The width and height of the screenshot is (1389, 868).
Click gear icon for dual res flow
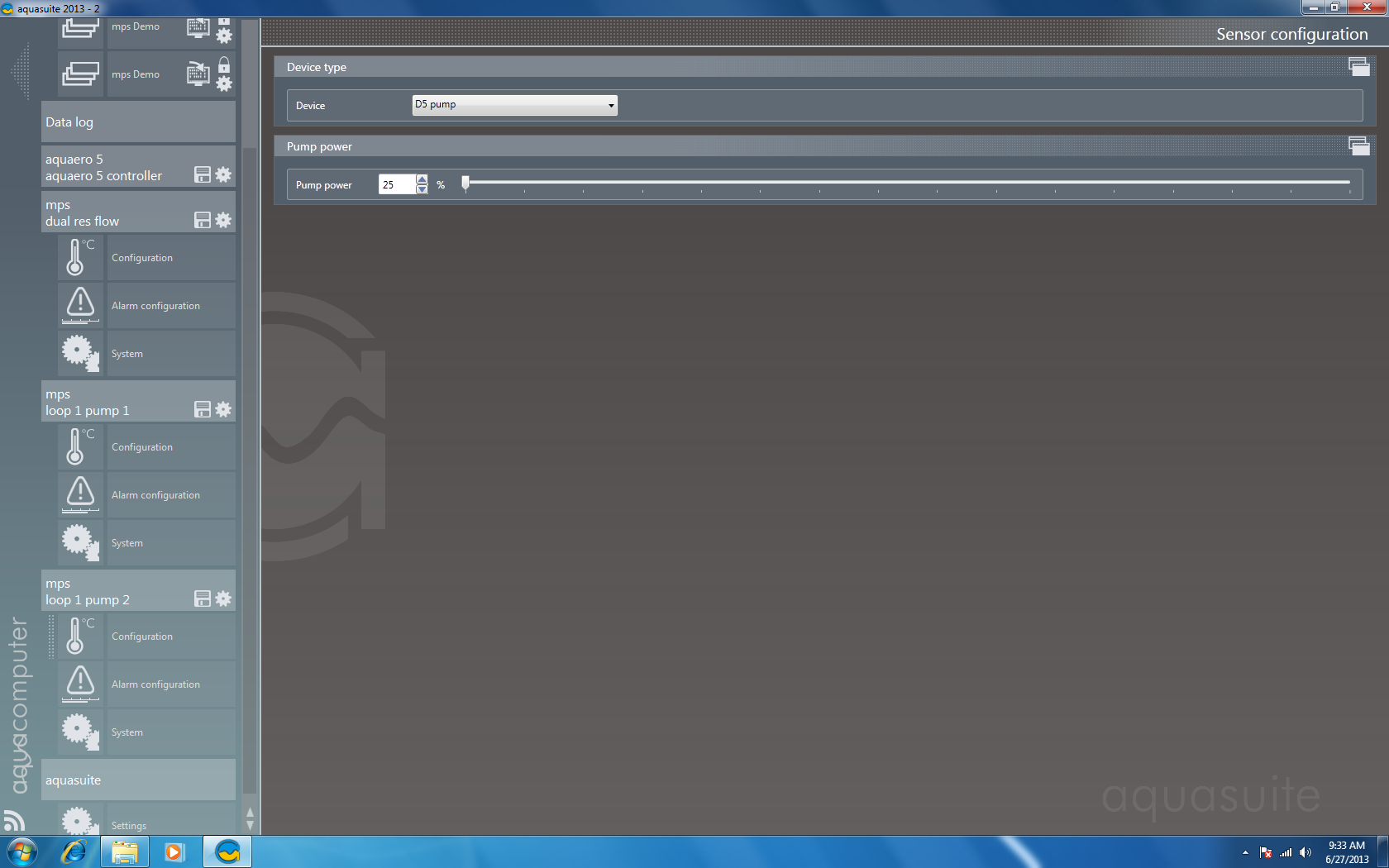(223, 220)
